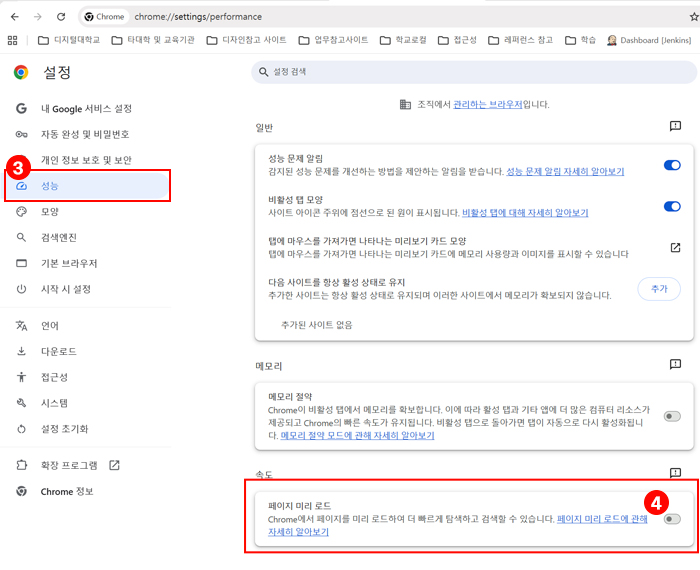Click the key icon for 자동 완성

tap(21, 134)
